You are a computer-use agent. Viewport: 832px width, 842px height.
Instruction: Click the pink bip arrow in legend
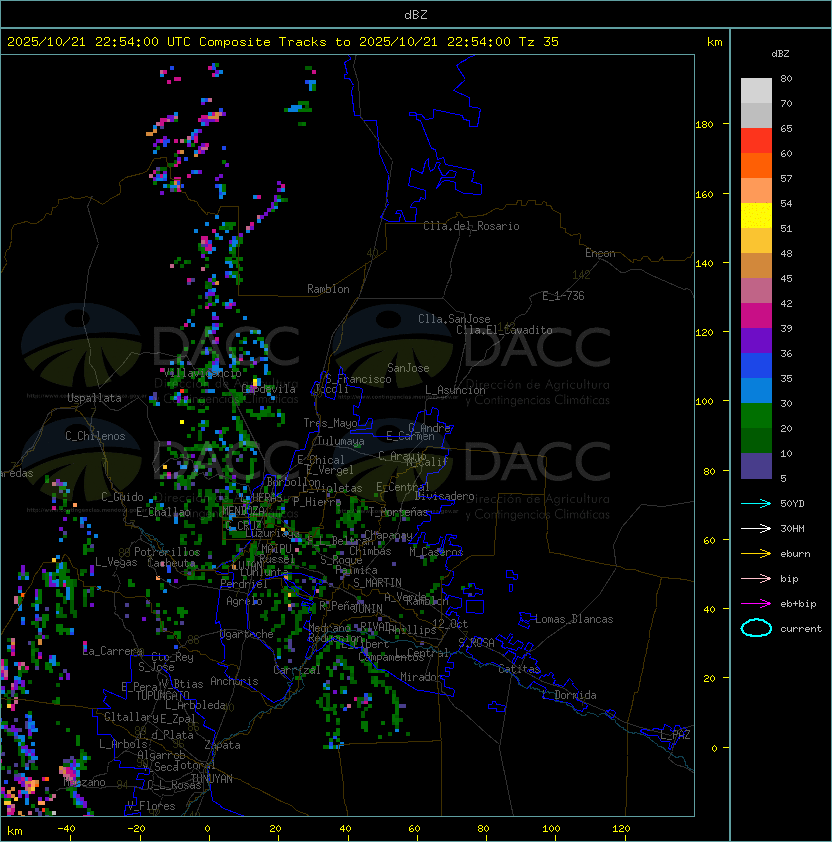pyautogui.click(x=756, y=578)
